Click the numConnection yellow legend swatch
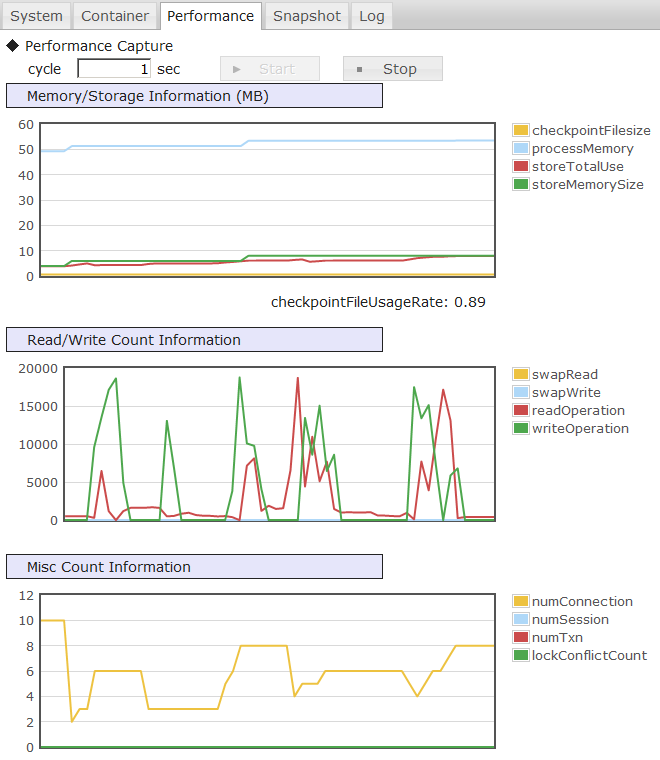The width and height of the screenshot is (660, 760). [520, 602]
